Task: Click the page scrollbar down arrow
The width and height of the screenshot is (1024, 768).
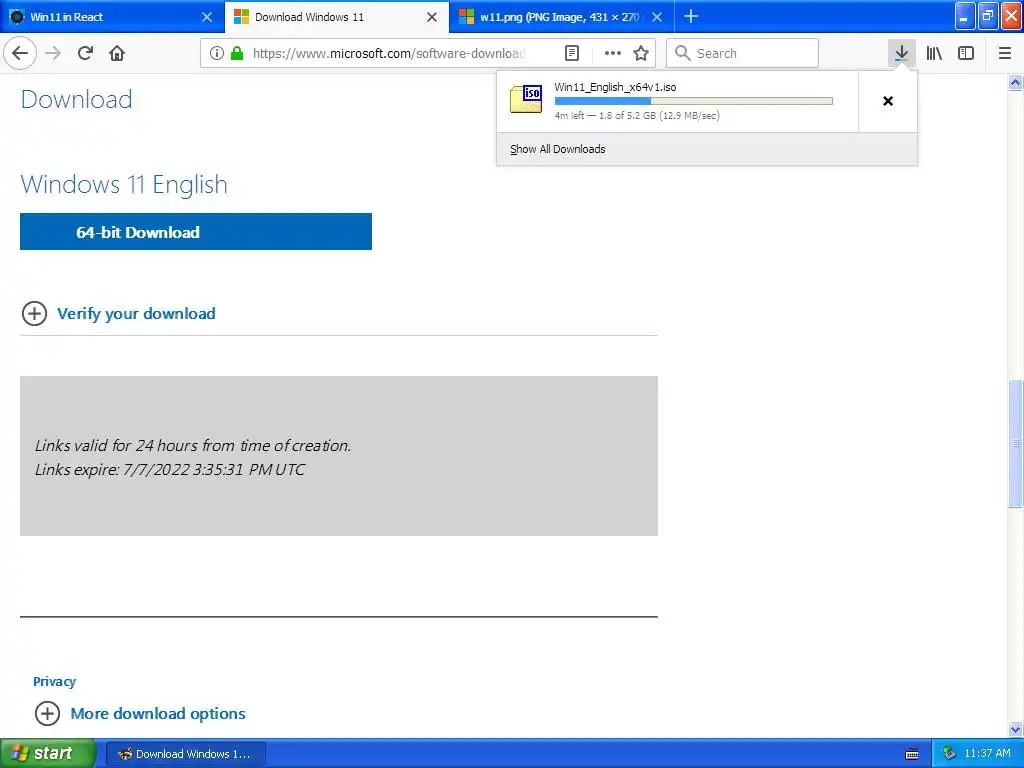Action: [1016, 729]
